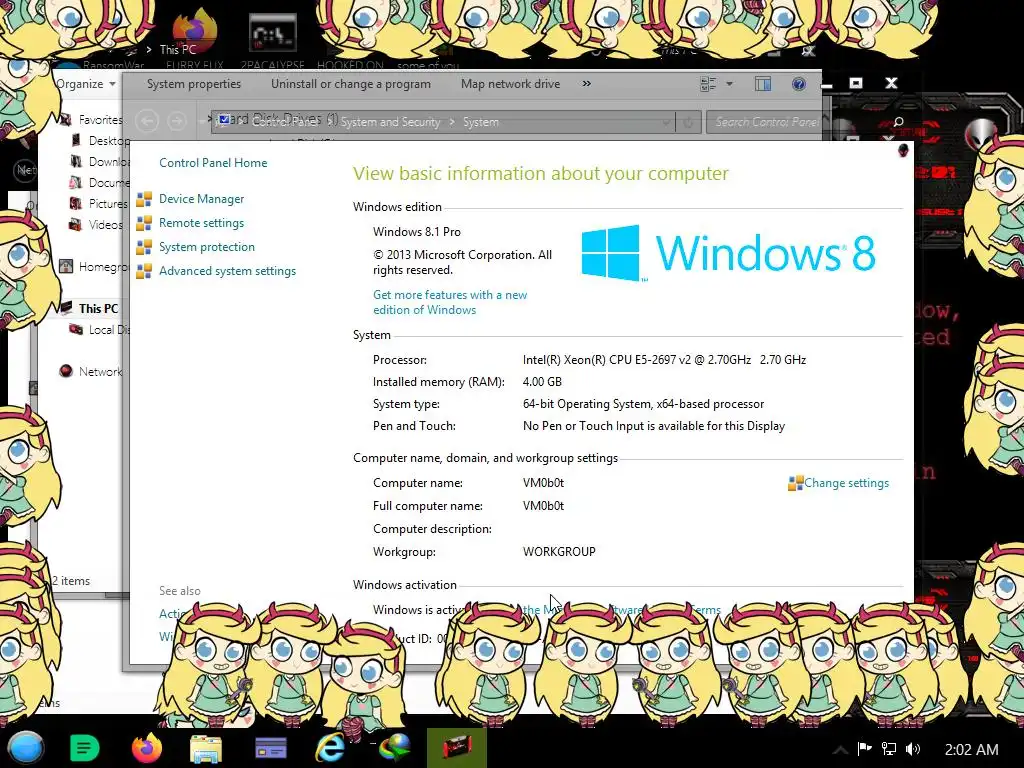Image resolution: width=1024 pixels, height=768 pixels.
Task: Select System in the address breadcrumb
Action: pos(481,121)
